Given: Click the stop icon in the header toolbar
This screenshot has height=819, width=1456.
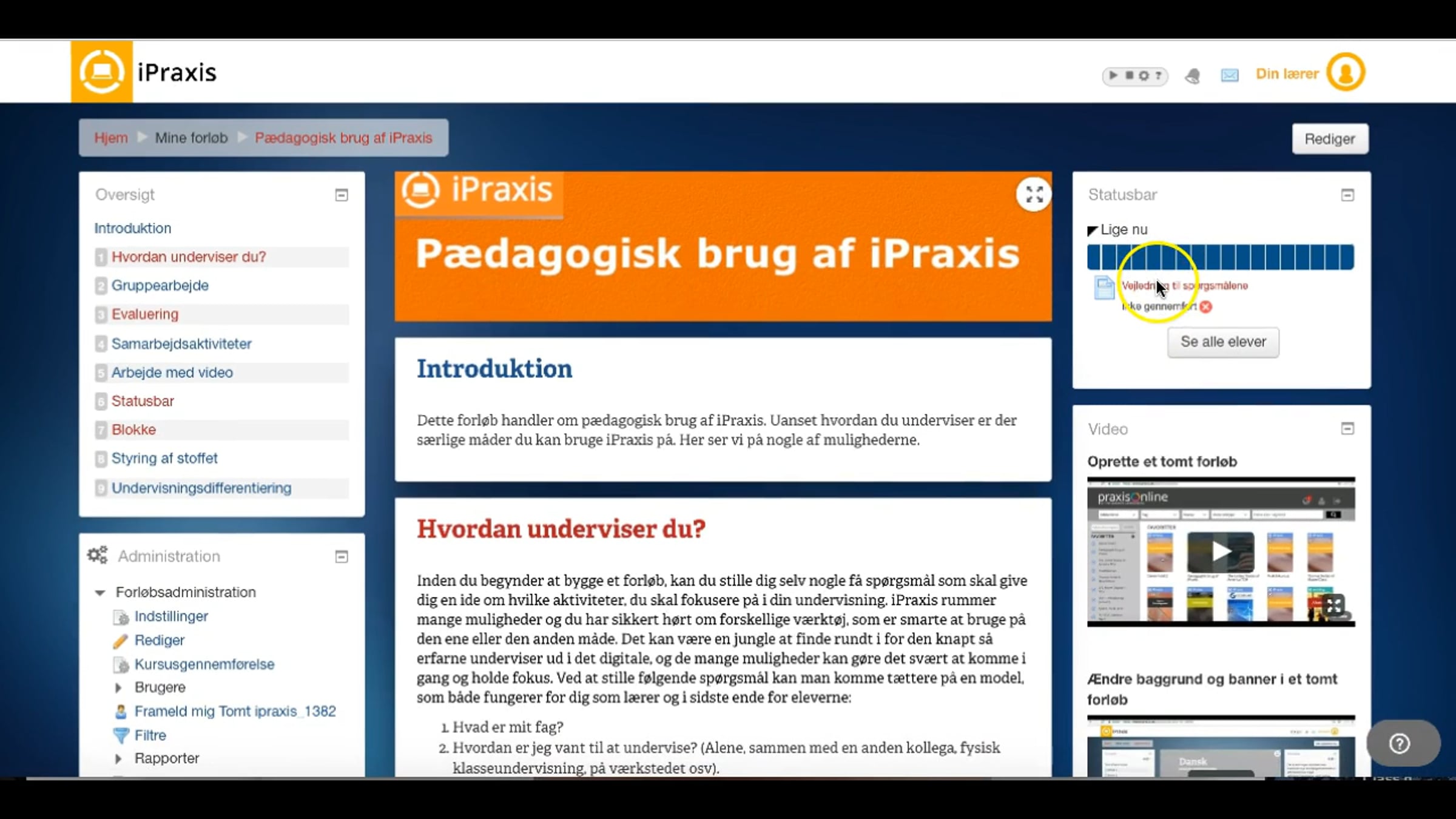Looking at the screenshot, I should coord(1129,75).
